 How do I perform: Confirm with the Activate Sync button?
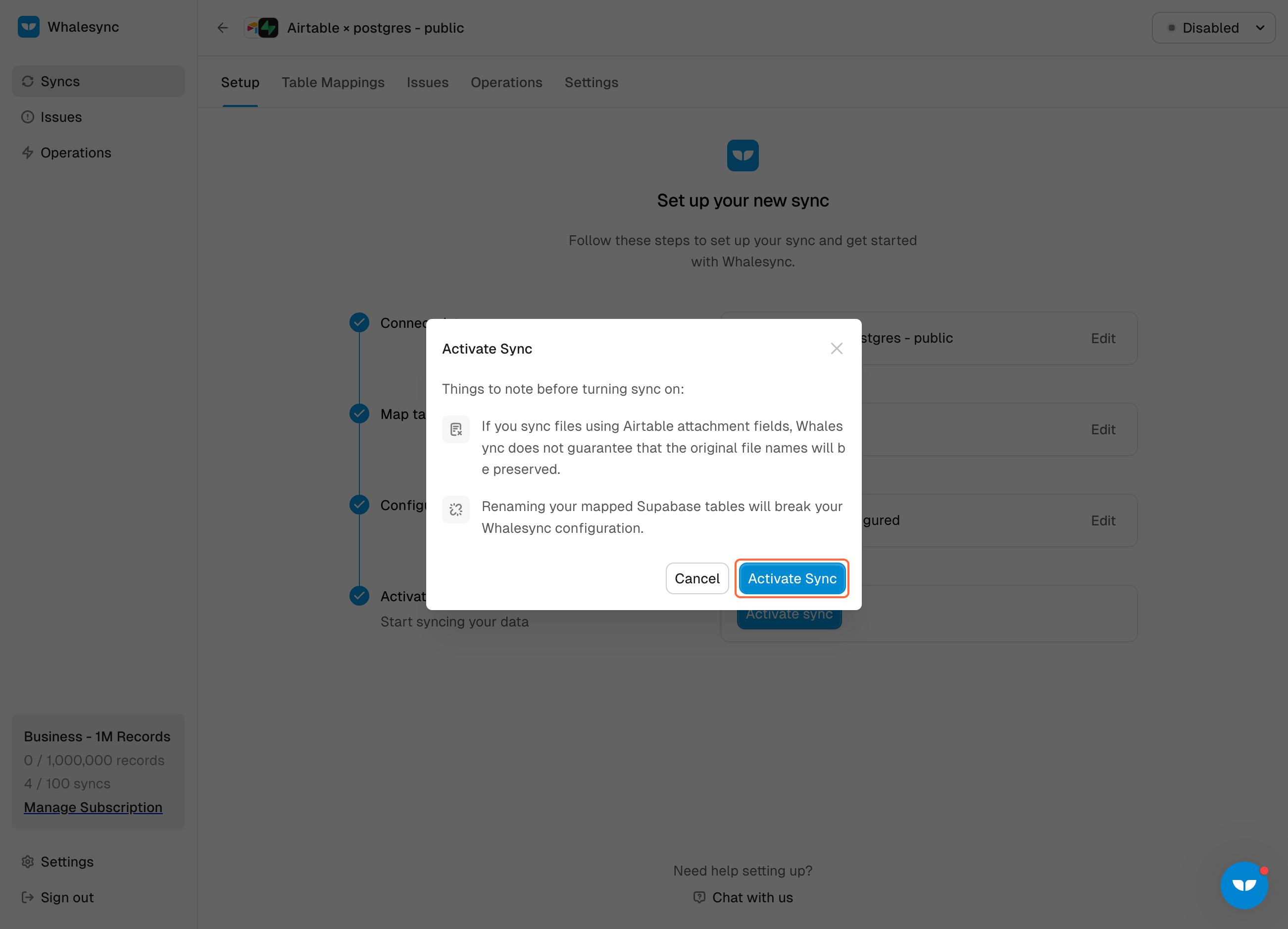pyautogui.click(x=792, y=578)
